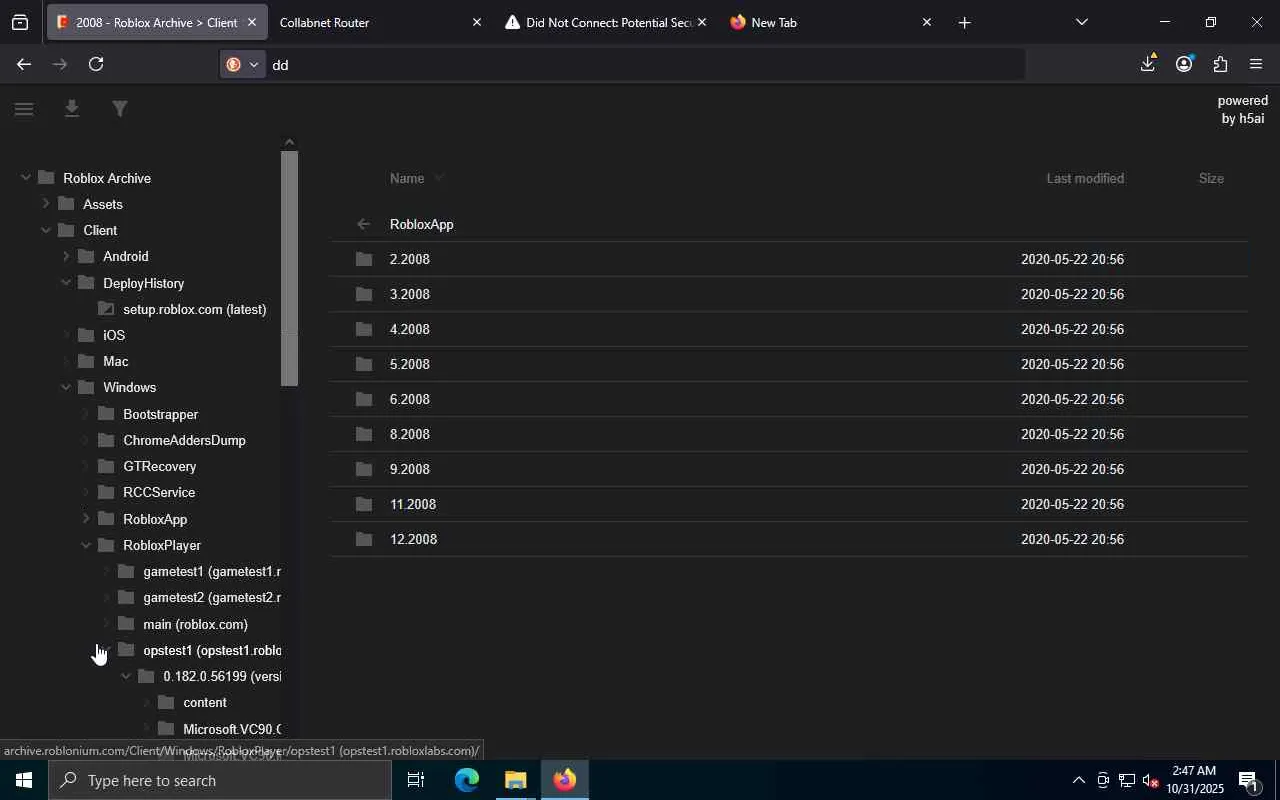This screenshot has width=1280, height=800.
Task: Open the 2.2008 folder
Action: click(x=788, y=259)
